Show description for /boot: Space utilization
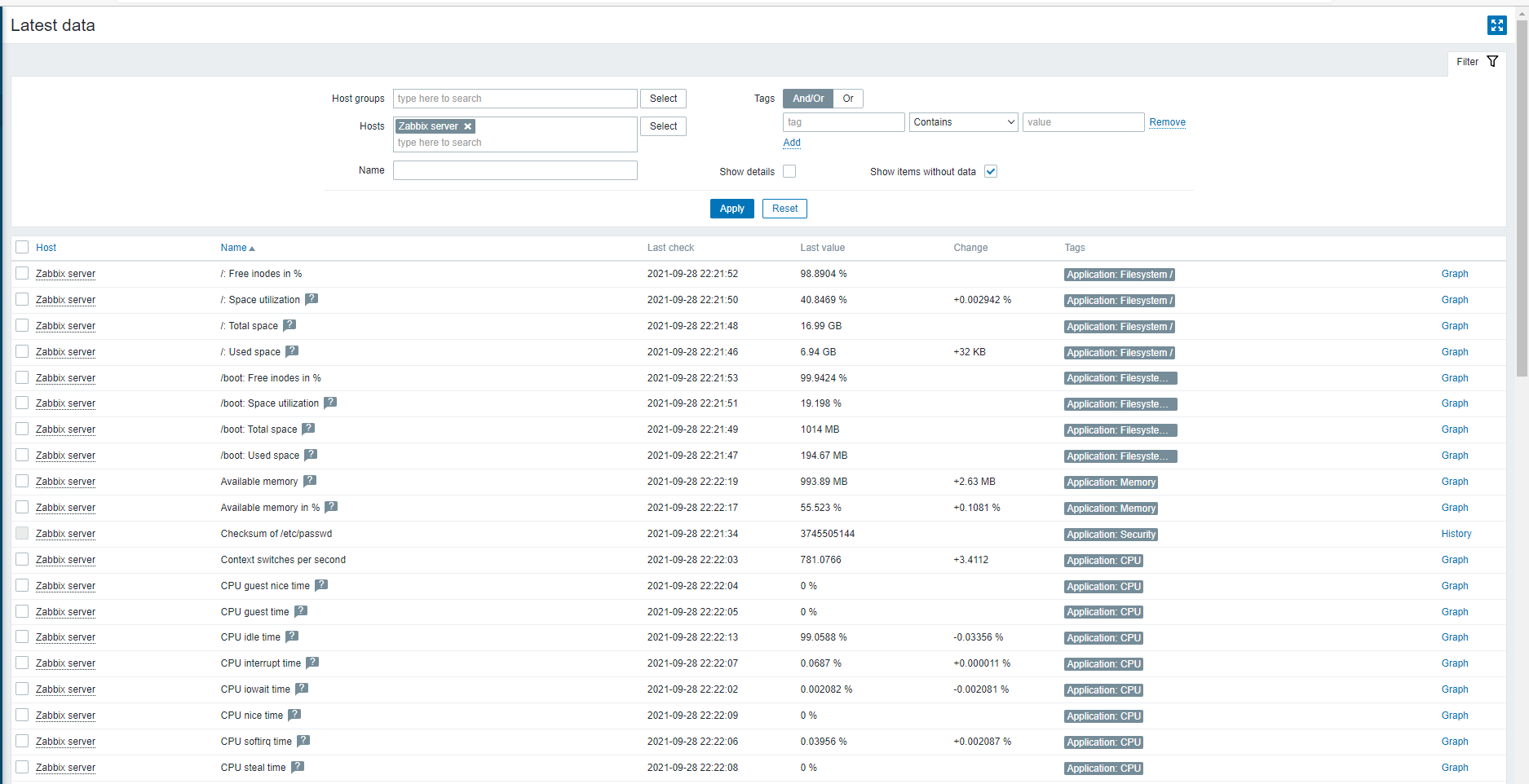This screenshot has height=784, width=1529. pyautogui.click(x=330, y=403)
